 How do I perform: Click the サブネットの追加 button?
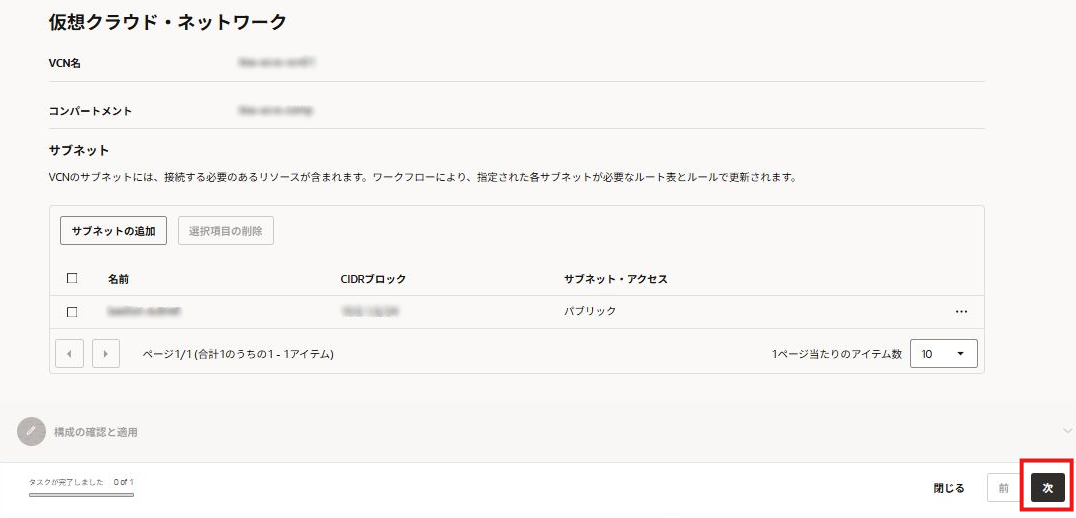click(x=113, y=231)
